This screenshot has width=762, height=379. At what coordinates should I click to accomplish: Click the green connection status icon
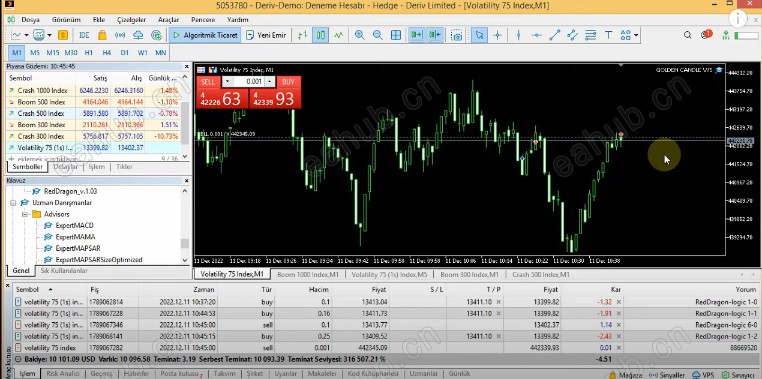click(726, 35)
